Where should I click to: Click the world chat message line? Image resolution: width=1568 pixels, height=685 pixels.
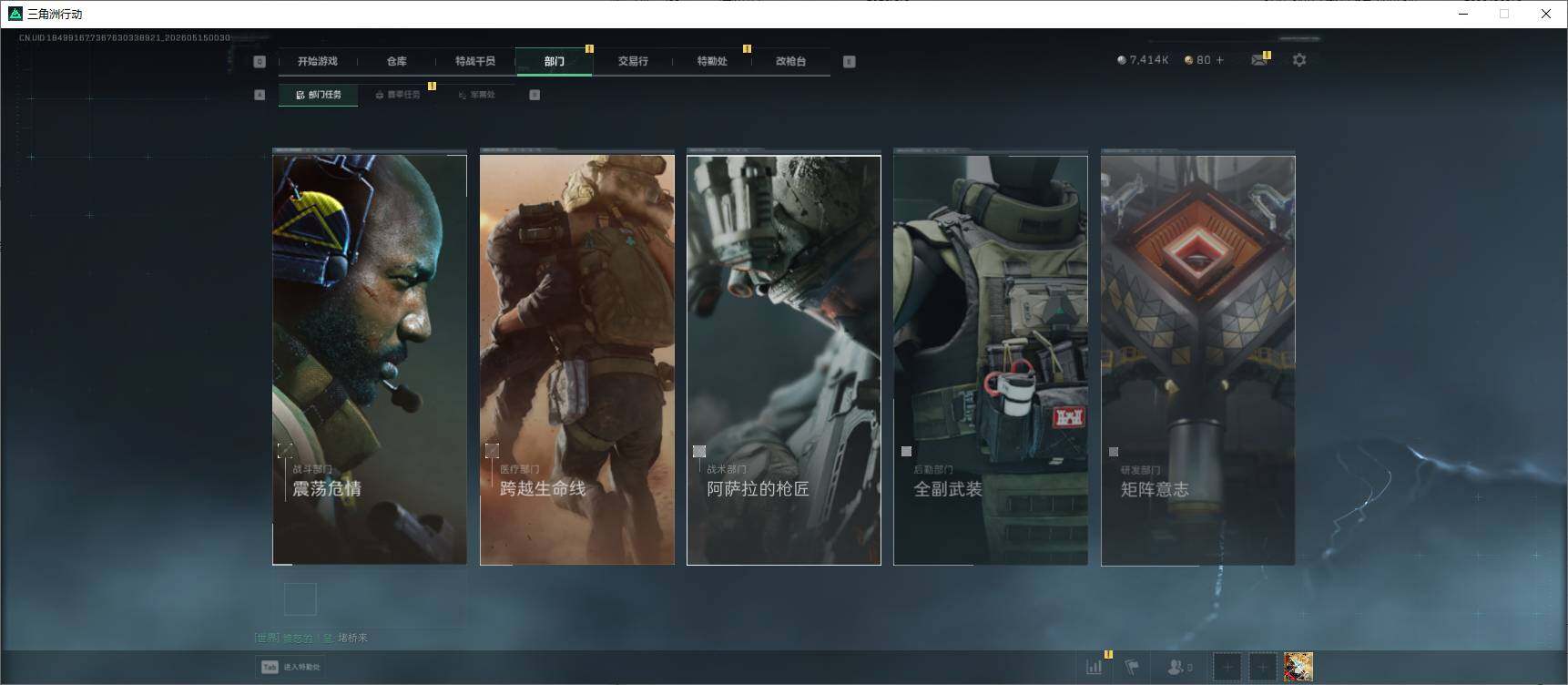click(311, 638)
